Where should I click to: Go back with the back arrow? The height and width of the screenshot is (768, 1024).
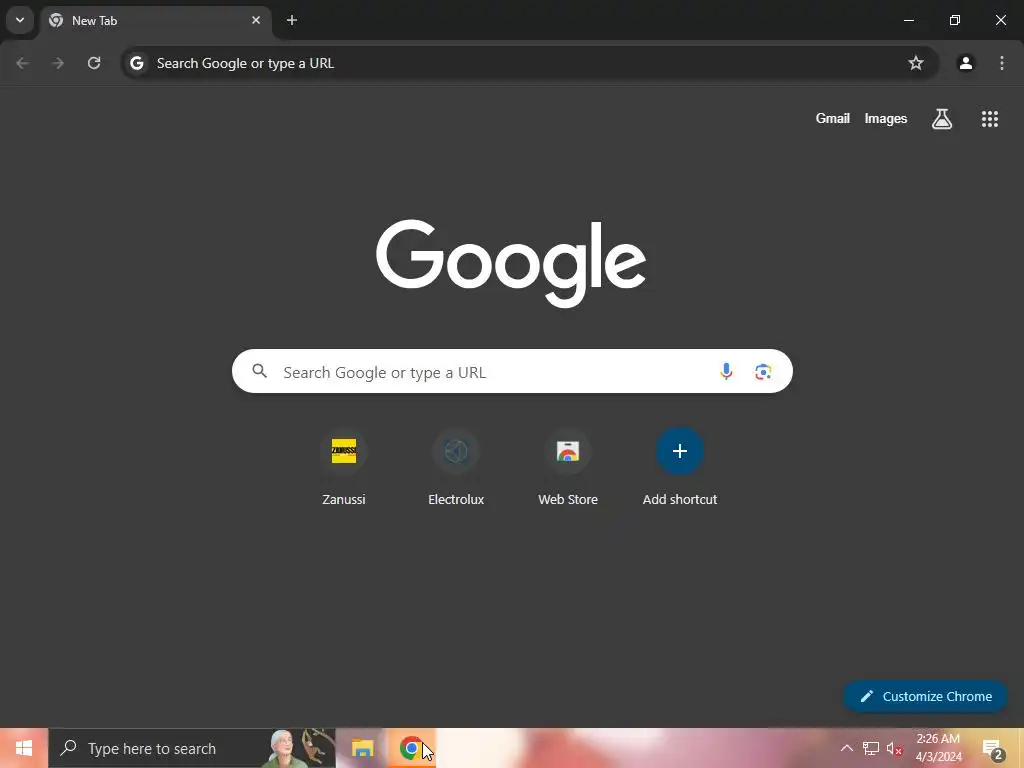point(22,63)
